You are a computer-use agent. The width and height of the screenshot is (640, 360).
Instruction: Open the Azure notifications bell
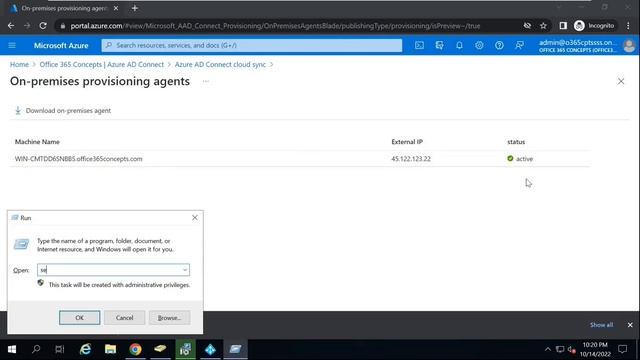(459, 45)
